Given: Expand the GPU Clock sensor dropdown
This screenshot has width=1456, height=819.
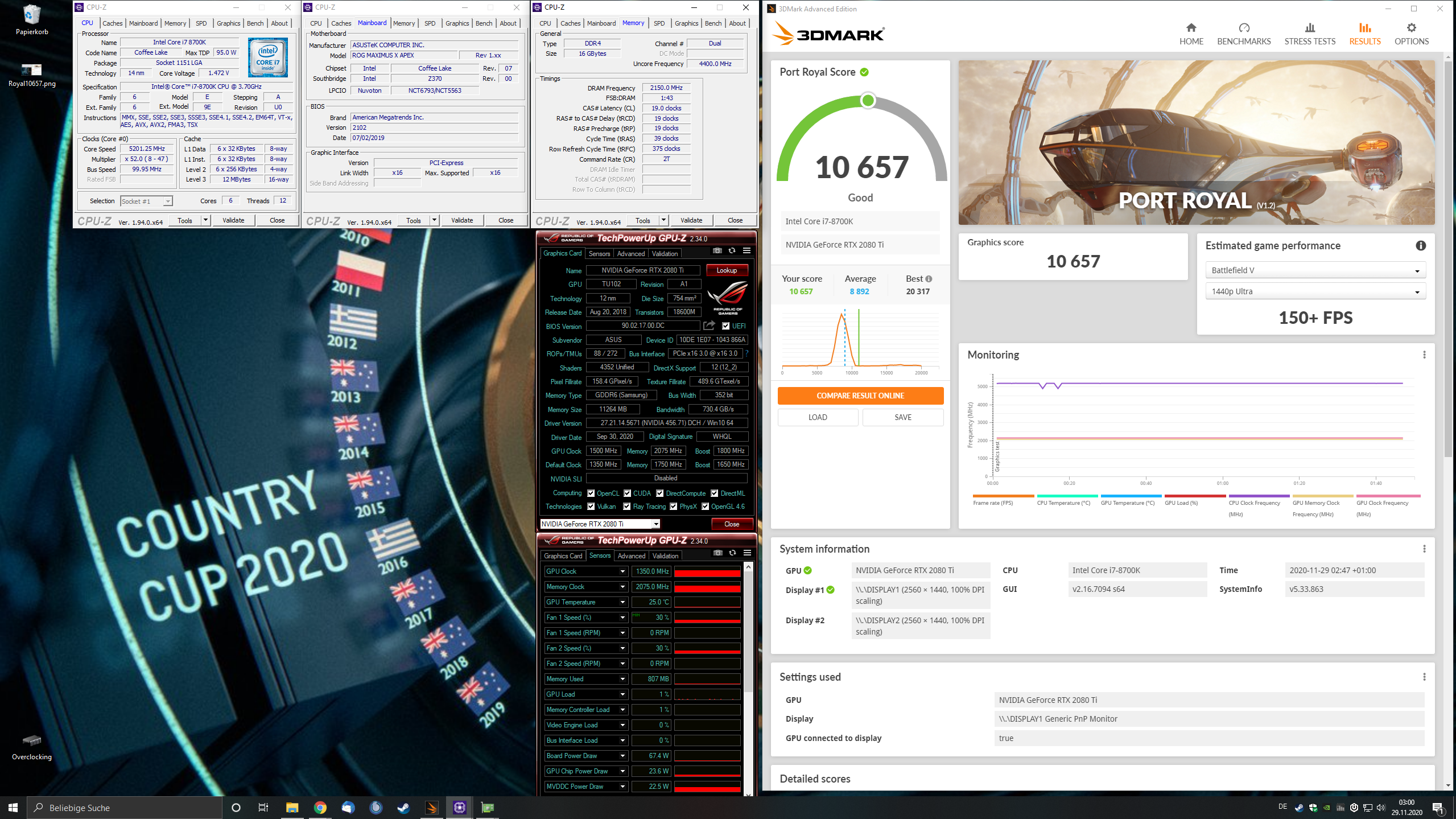Looking at the screenshot, I should (622, 571).
